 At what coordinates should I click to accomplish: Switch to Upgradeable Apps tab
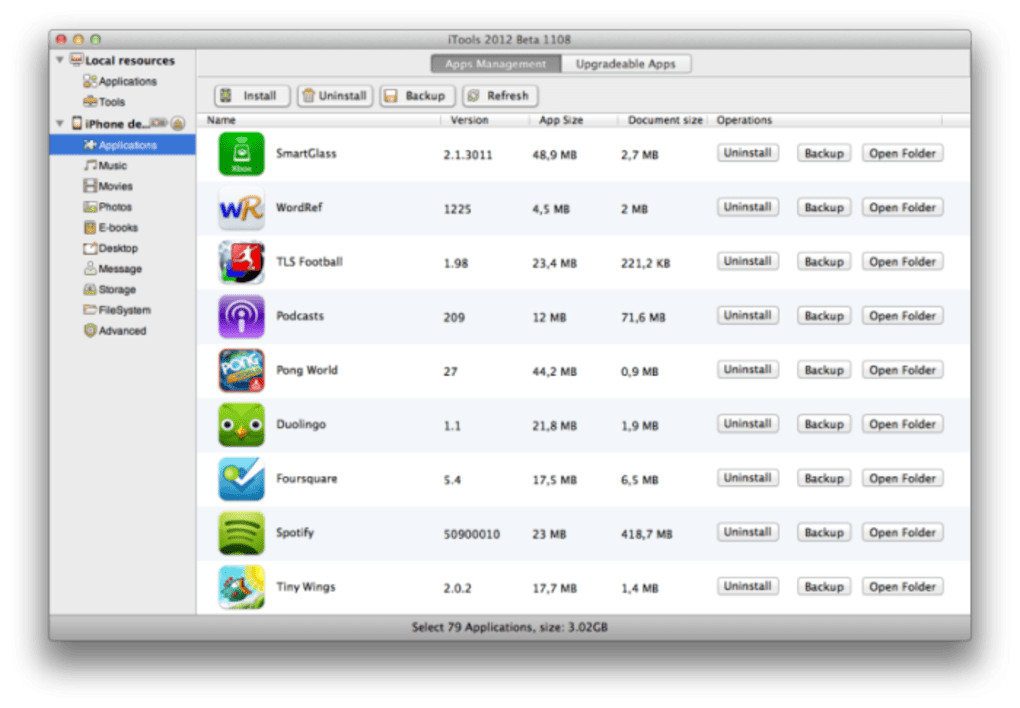pos(626,64)
